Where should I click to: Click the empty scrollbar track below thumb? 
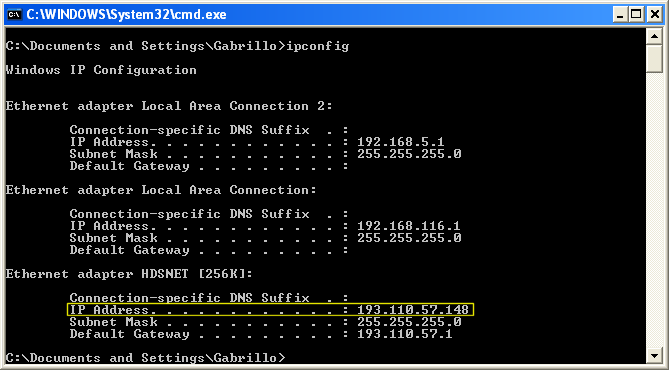click(654, 210)
